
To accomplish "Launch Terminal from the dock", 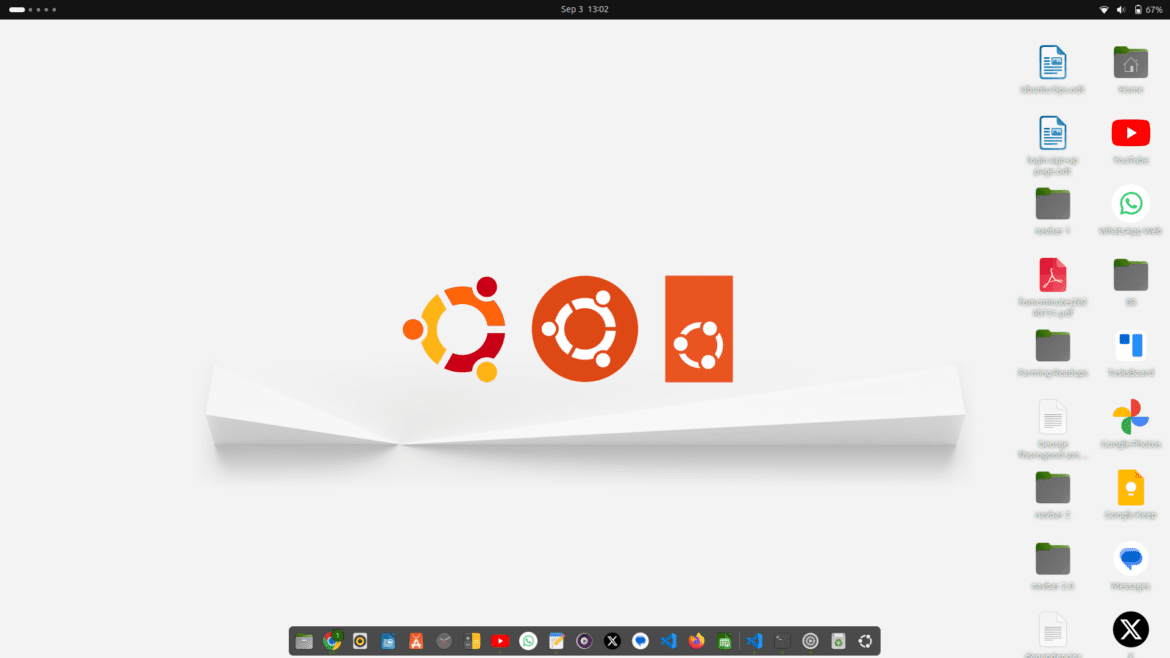I will 783,641.
